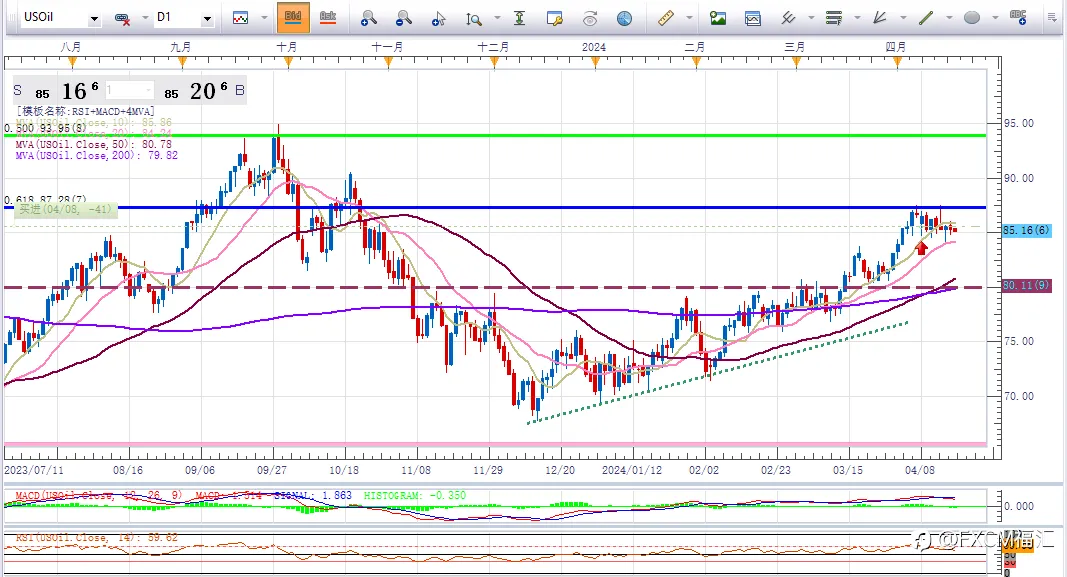Open the D1 timeframe dropdown
This screenshot has width=1067, height=577.
click(x=207, y=19)
